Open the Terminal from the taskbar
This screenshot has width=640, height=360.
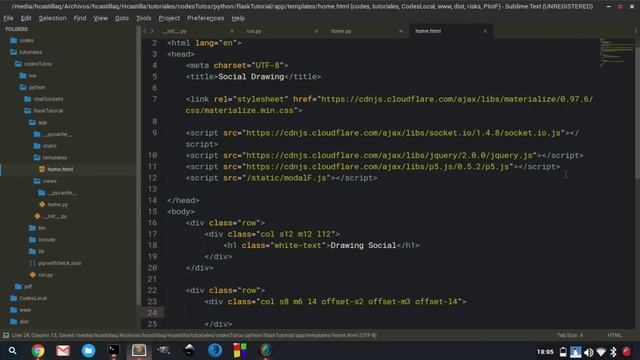click(x=113, y=350)
